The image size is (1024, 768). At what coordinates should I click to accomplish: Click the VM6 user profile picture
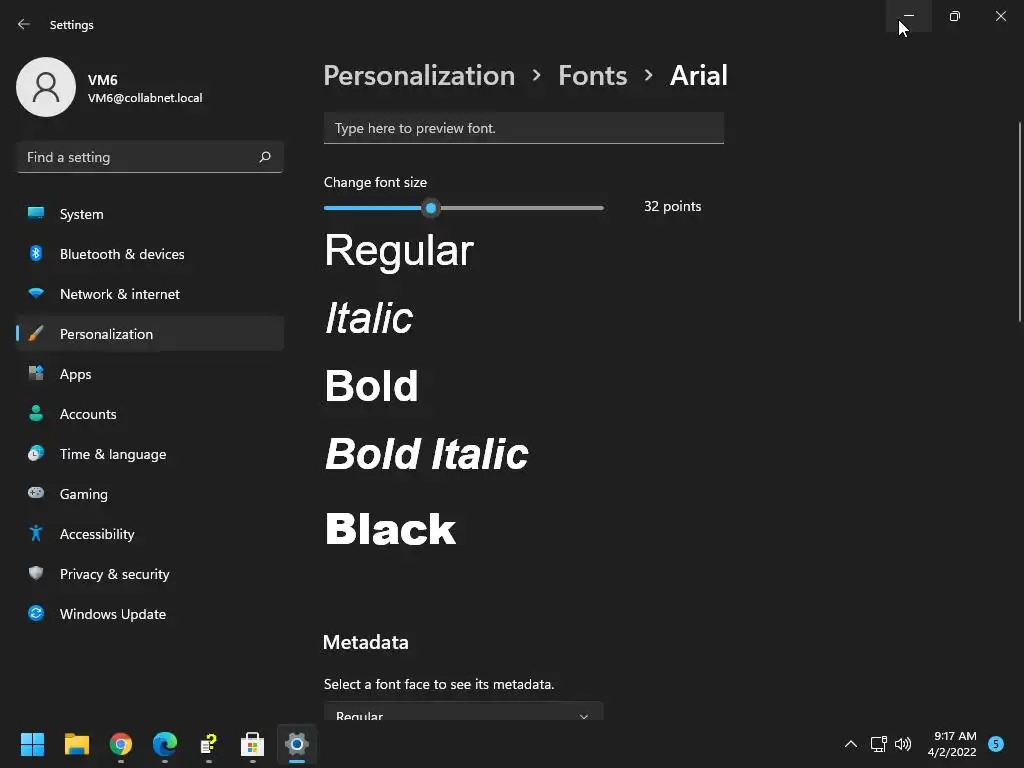click(x=46, y=87)
